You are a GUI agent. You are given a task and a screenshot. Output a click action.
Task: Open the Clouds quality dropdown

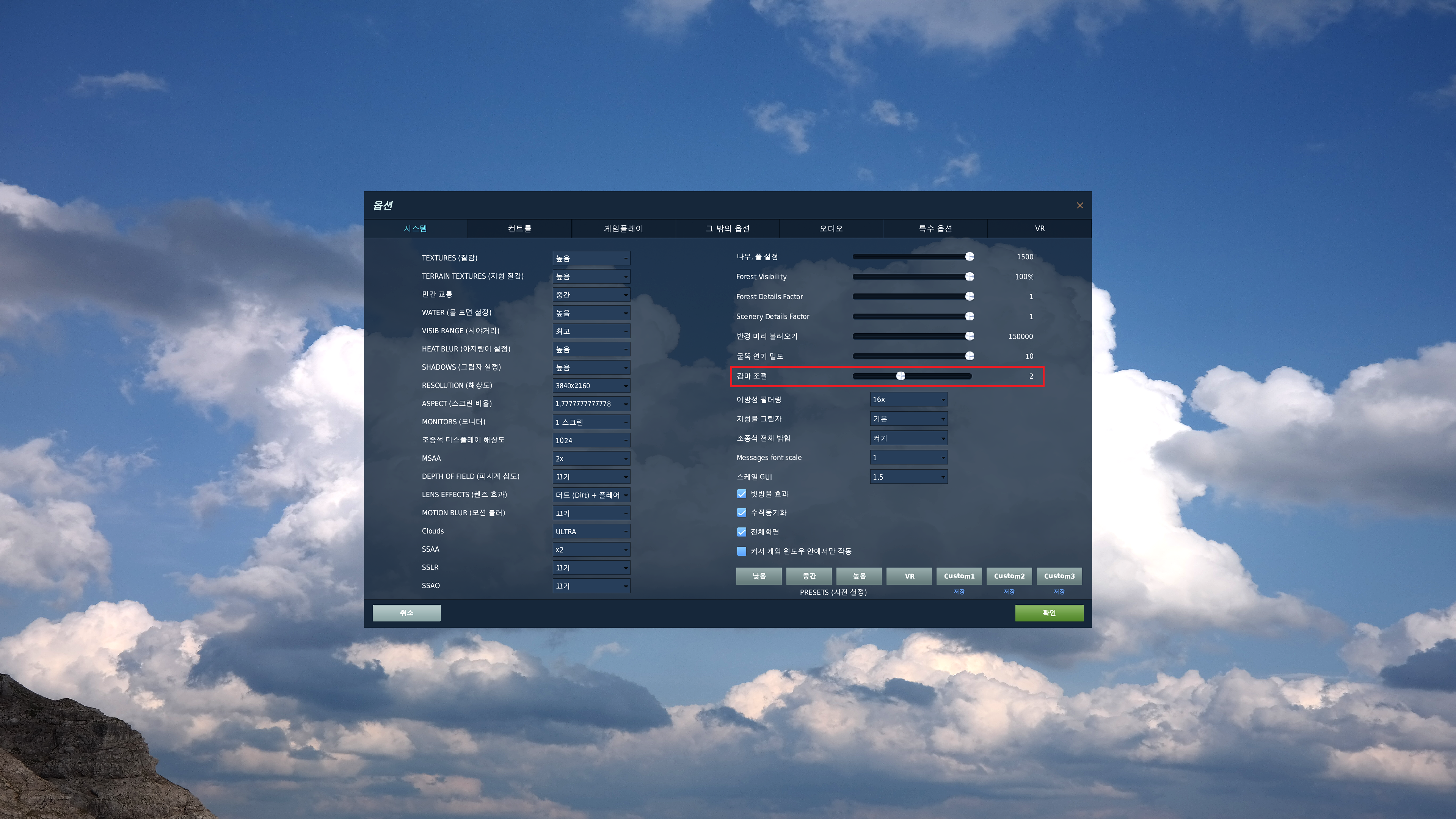[591, 531]
